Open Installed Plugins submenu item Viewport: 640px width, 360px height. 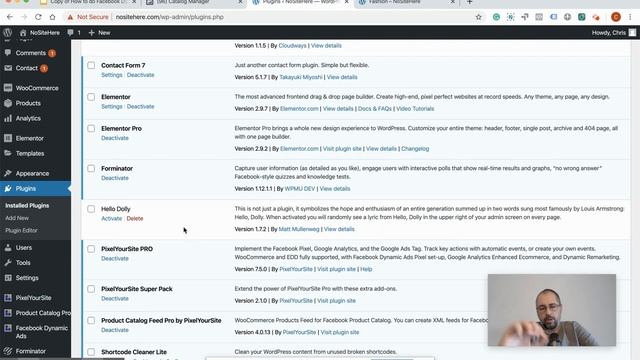point(27,206)
